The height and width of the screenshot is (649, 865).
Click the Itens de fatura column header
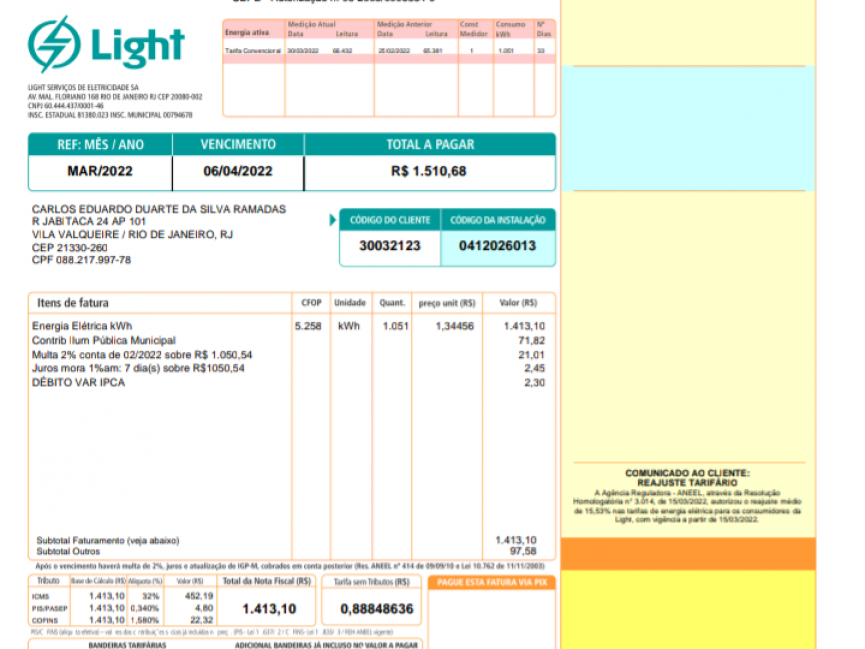pos(73,302)
